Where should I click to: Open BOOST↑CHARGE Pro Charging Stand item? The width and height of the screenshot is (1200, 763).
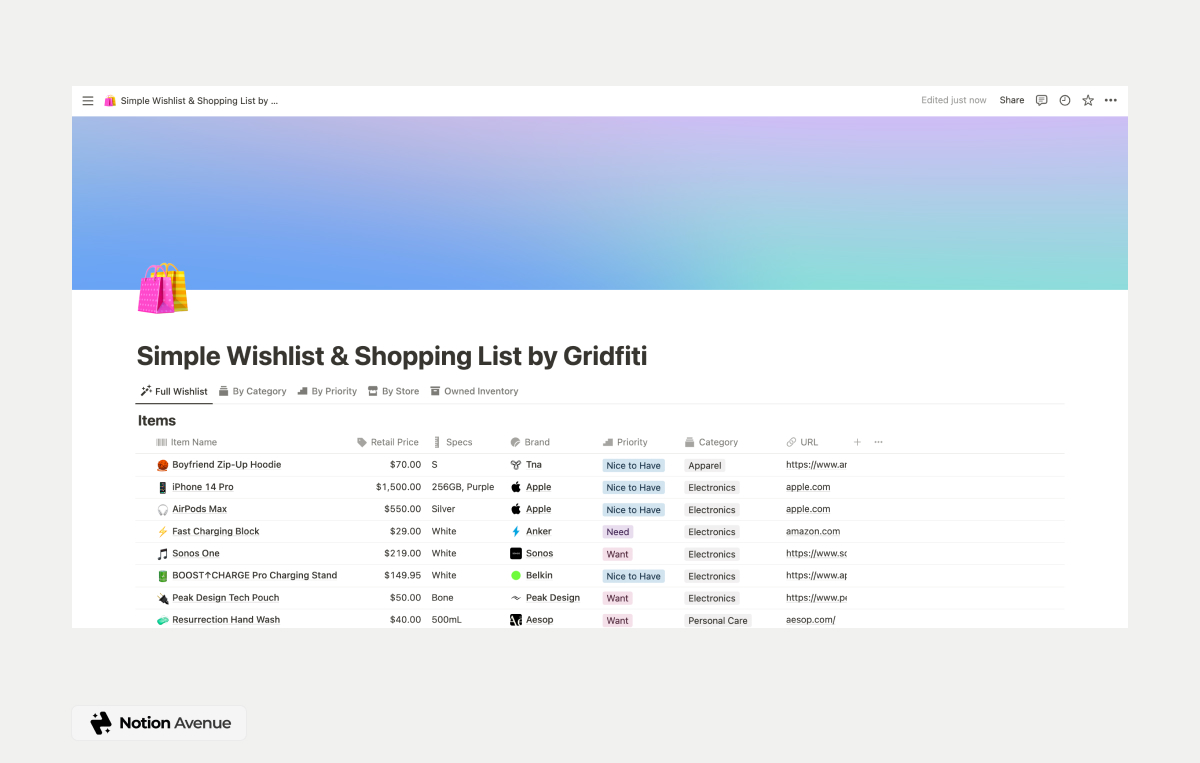pyautogui.click(x=254, y=575)
